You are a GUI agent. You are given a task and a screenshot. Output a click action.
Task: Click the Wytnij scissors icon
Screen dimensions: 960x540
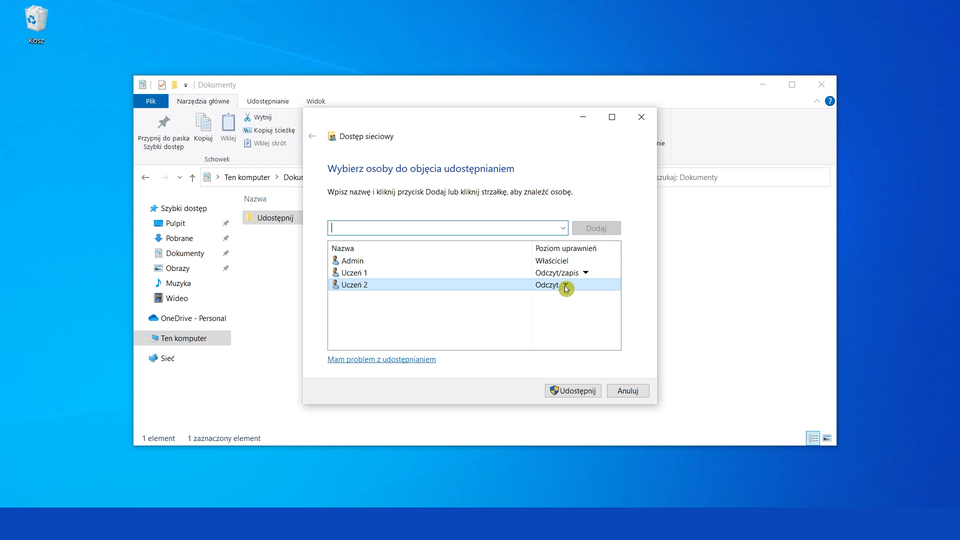coord(248,117)
